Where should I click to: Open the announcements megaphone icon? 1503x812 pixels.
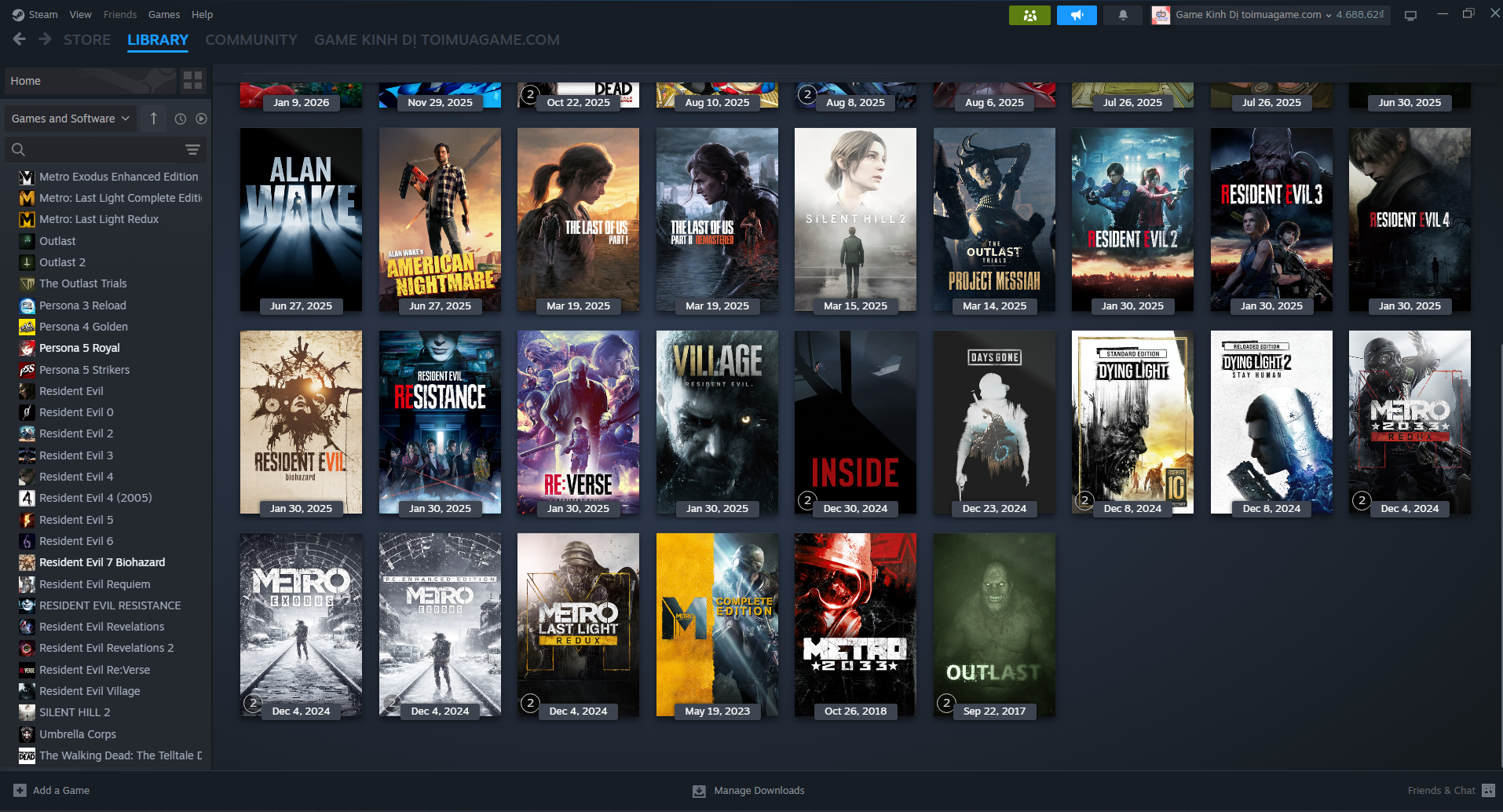pyautogui.click(x=1076, y=15)
